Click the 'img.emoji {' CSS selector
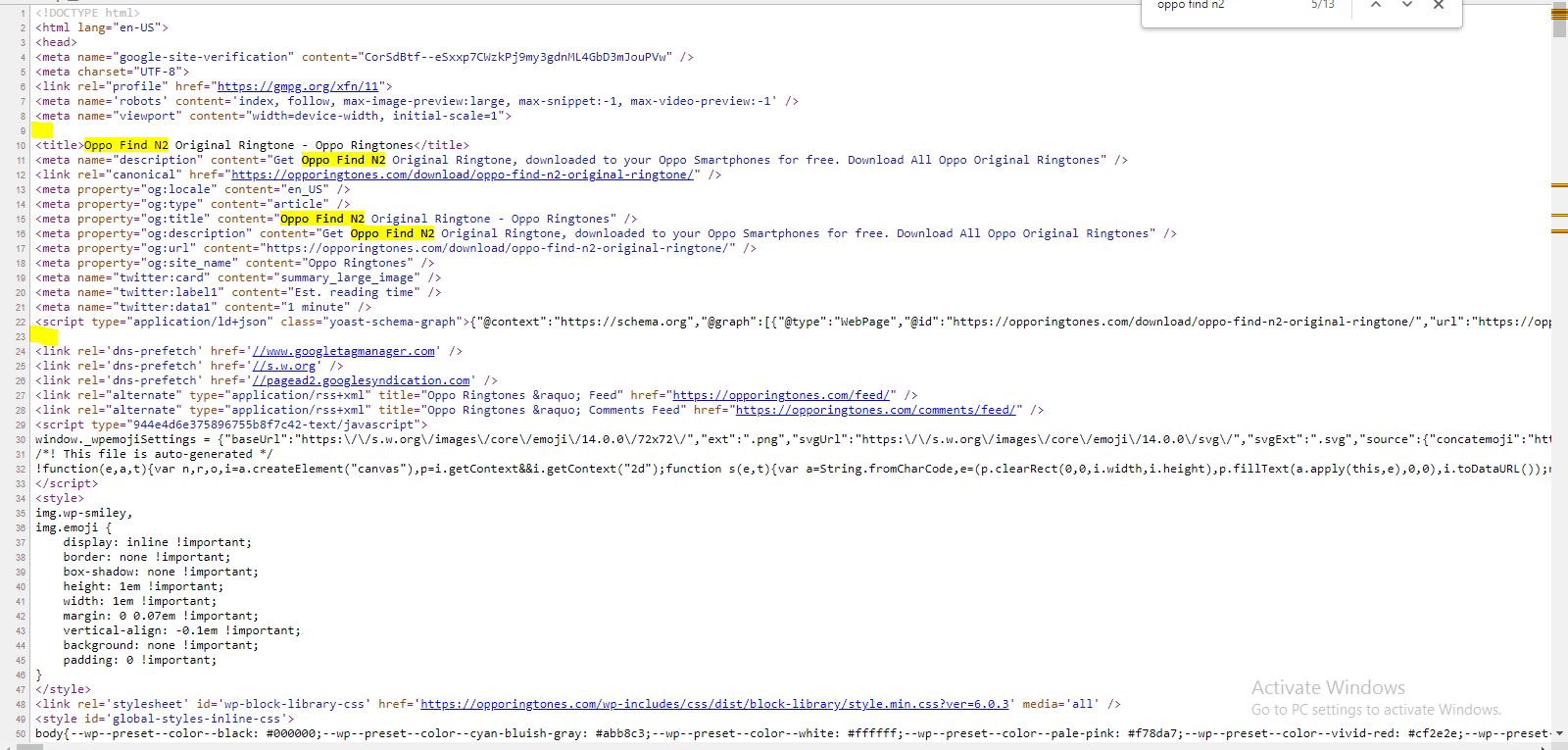 73,527
